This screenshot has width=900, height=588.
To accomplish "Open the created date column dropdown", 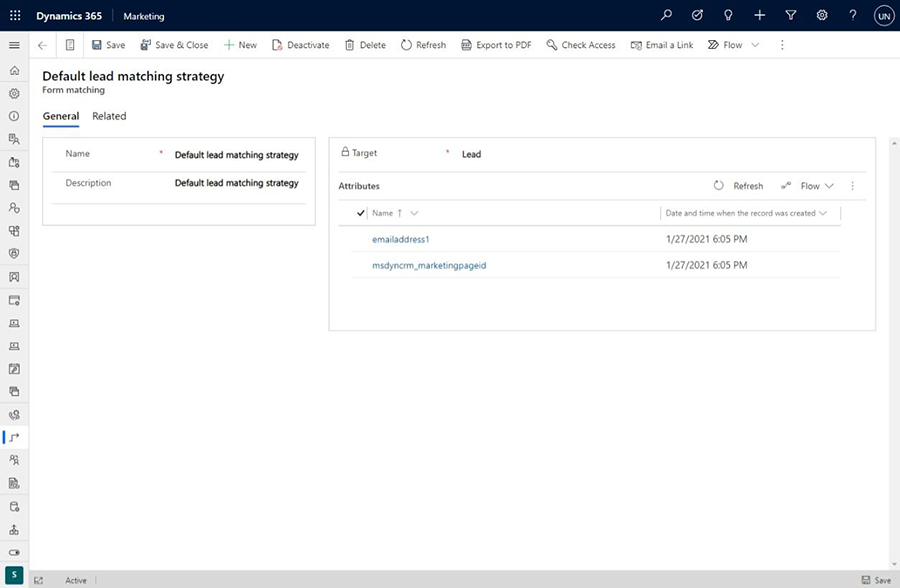I will [x=823, y=213].
